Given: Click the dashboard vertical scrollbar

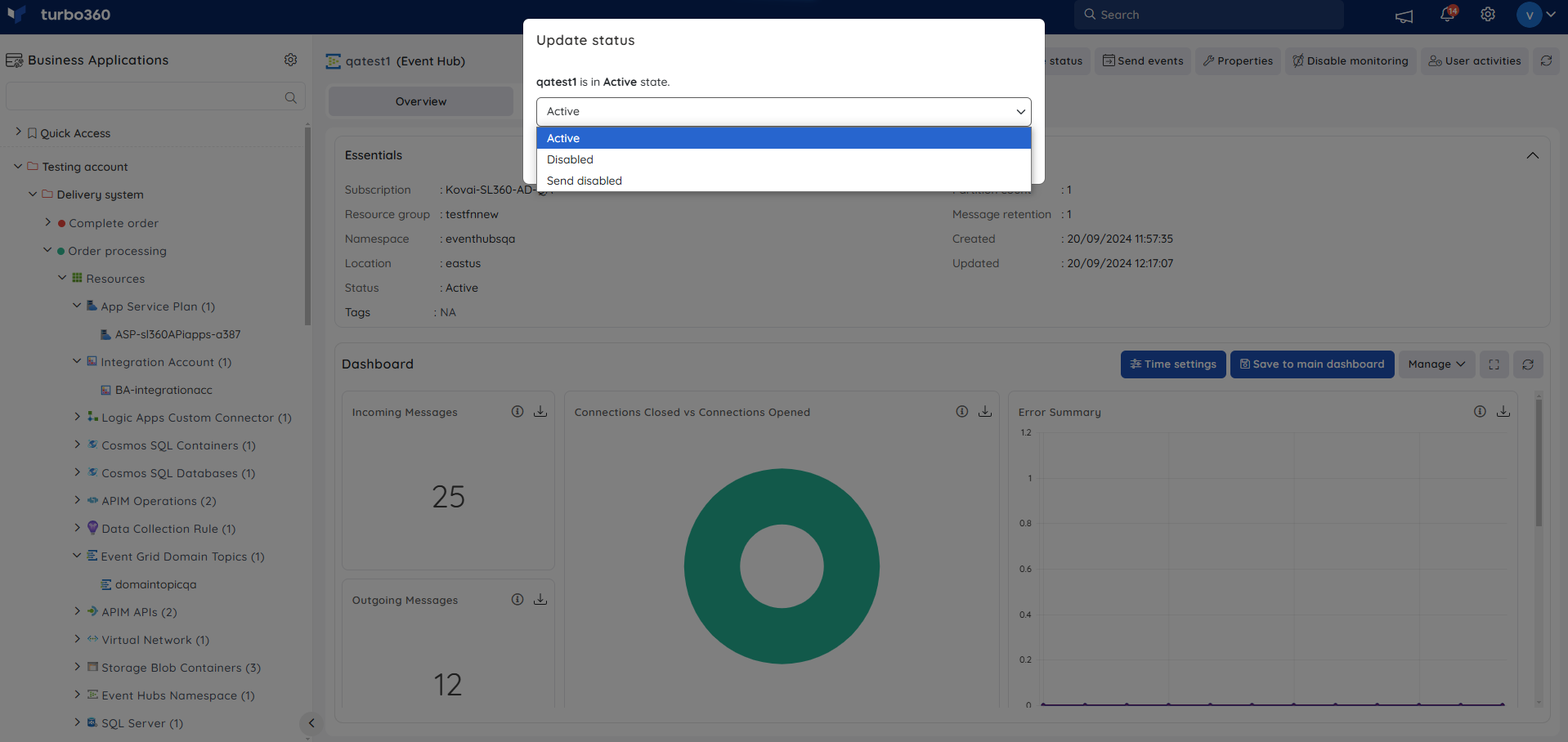Looking at the screenshot, I should point(1538,462).
